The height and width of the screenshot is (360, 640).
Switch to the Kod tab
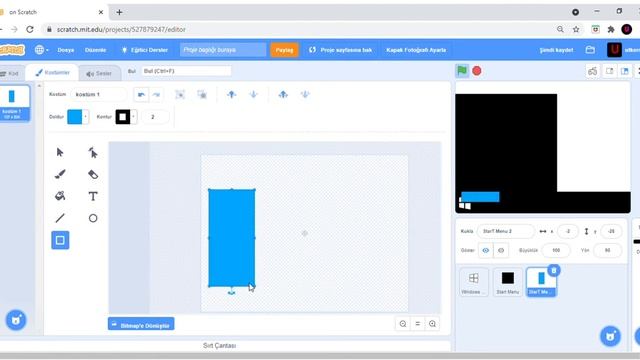point(10,73)
